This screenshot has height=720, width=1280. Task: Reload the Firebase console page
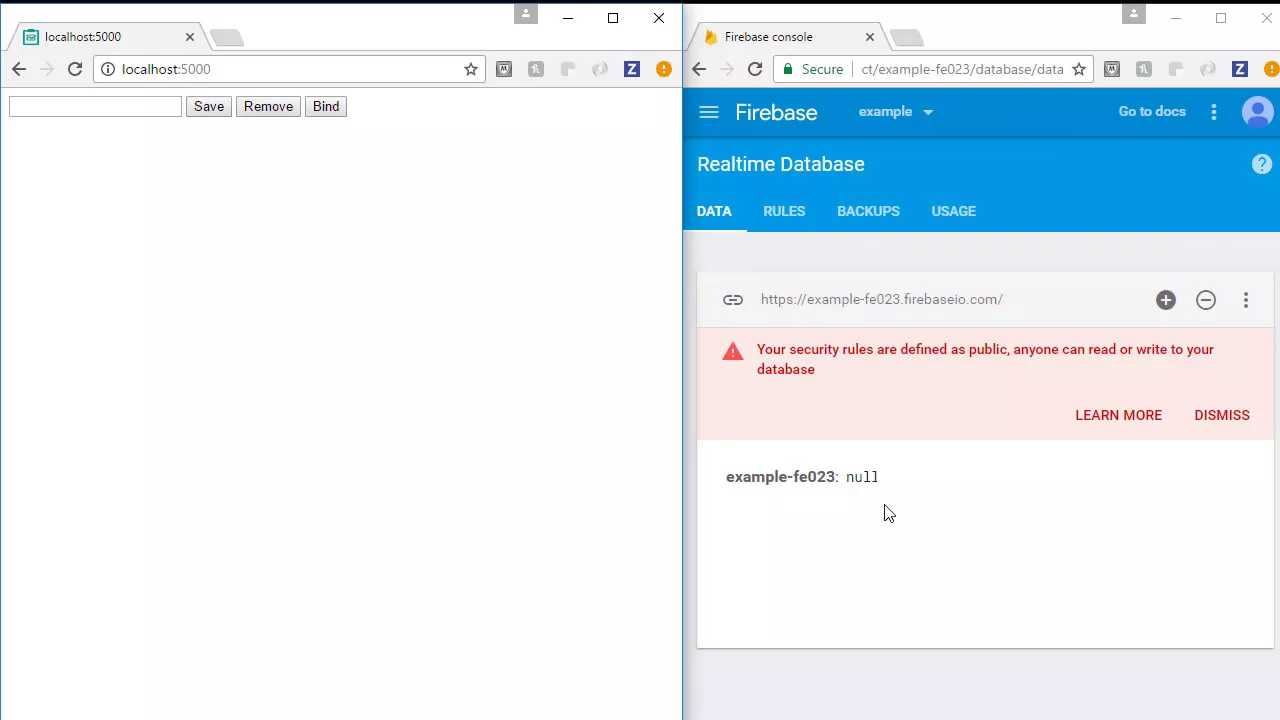coord(755,69)
